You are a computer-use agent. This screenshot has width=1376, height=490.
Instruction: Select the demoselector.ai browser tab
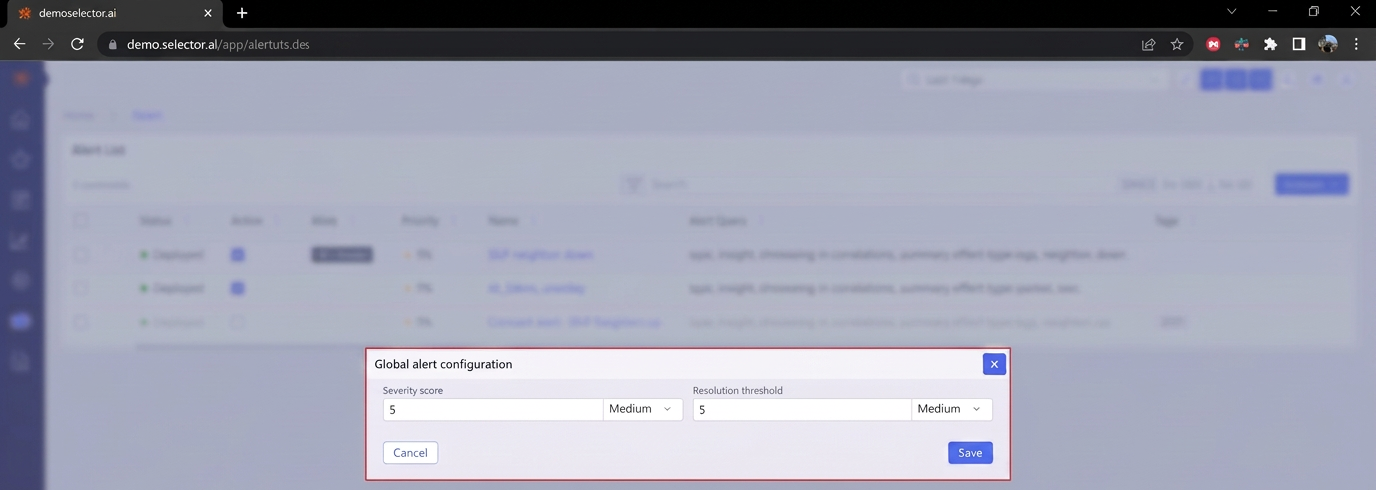(x=114, y=14)
